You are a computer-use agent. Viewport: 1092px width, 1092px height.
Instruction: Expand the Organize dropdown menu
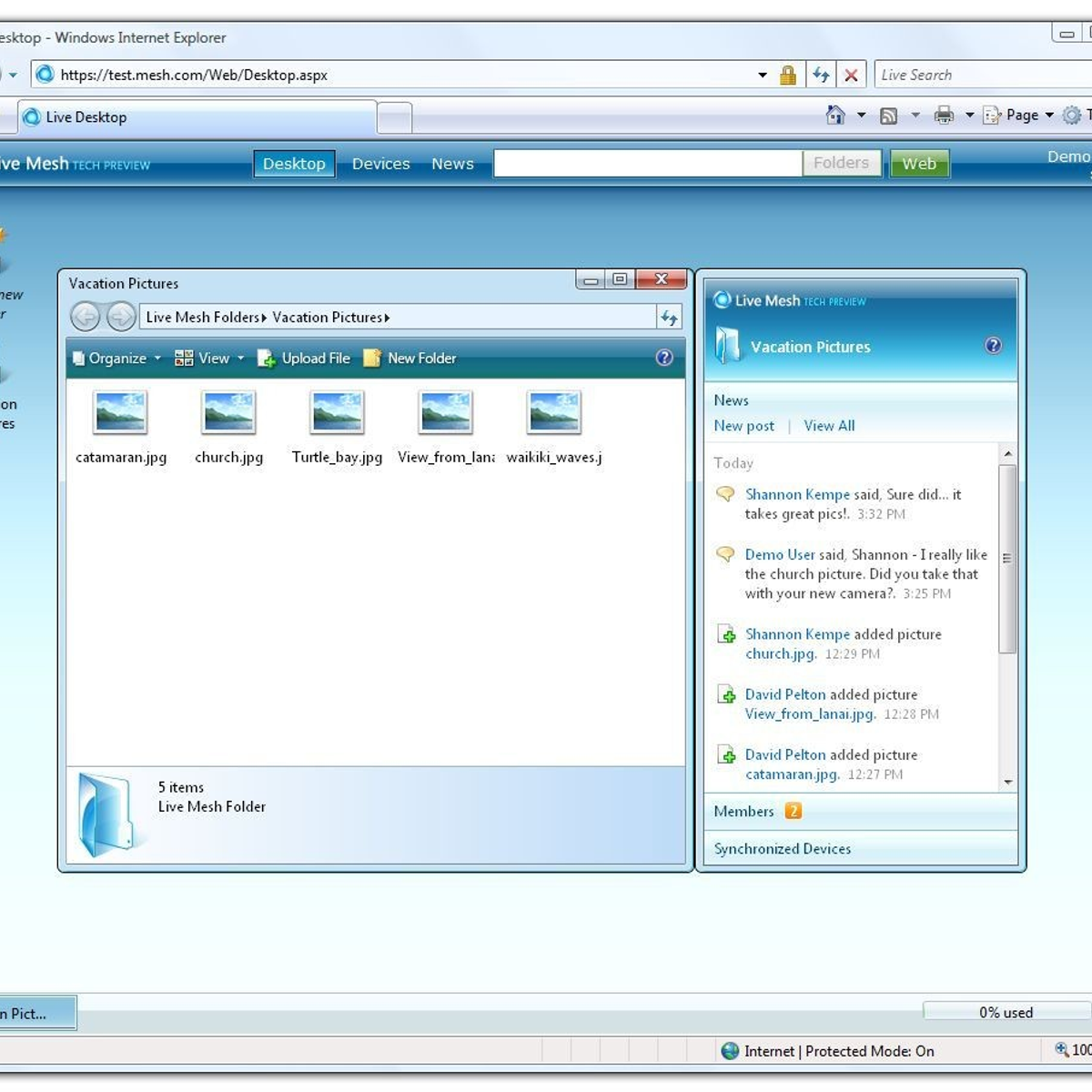pos(157,359)
